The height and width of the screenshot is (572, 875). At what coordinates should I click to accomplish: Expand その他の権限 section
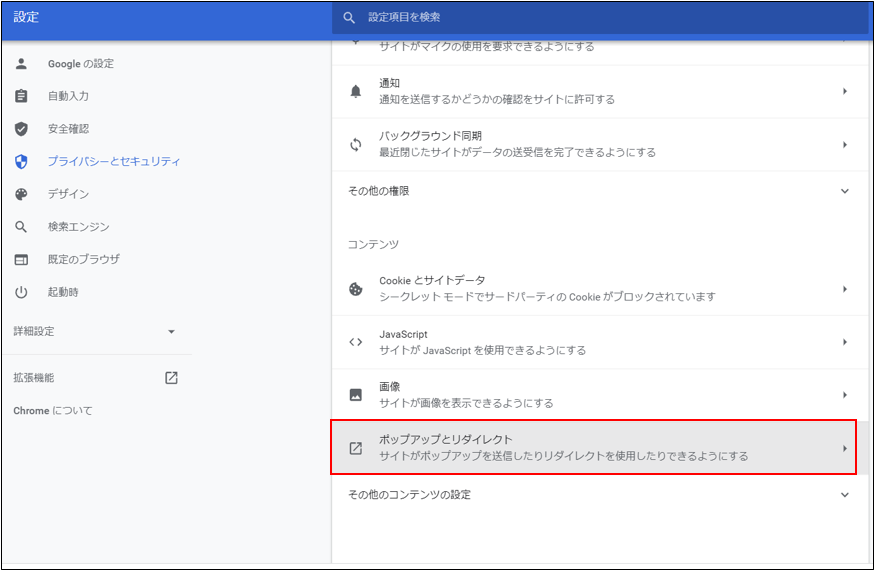pyautogui.click(x=844, y=191)
